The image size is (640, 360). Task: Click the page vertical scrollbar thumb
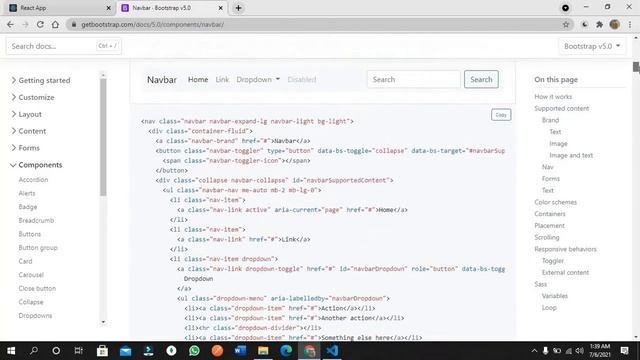tap(636, 67)
